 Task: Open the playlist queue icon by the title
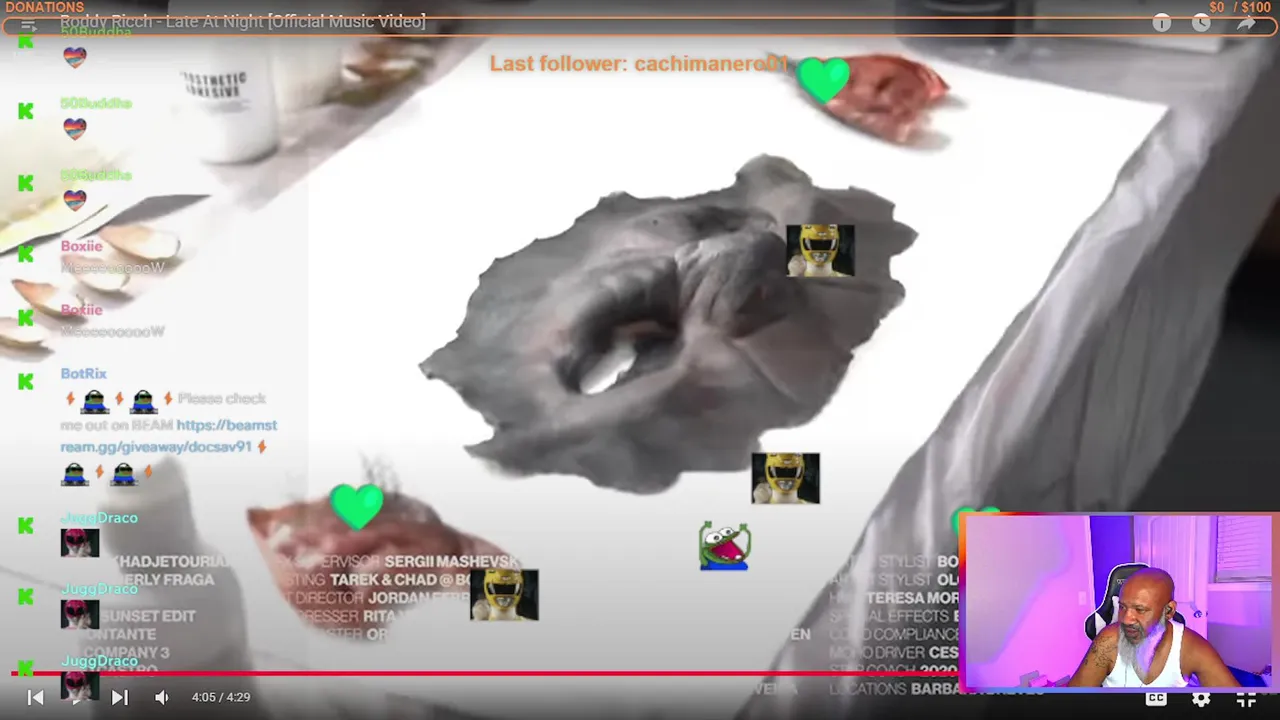click(x=28, y=24)
